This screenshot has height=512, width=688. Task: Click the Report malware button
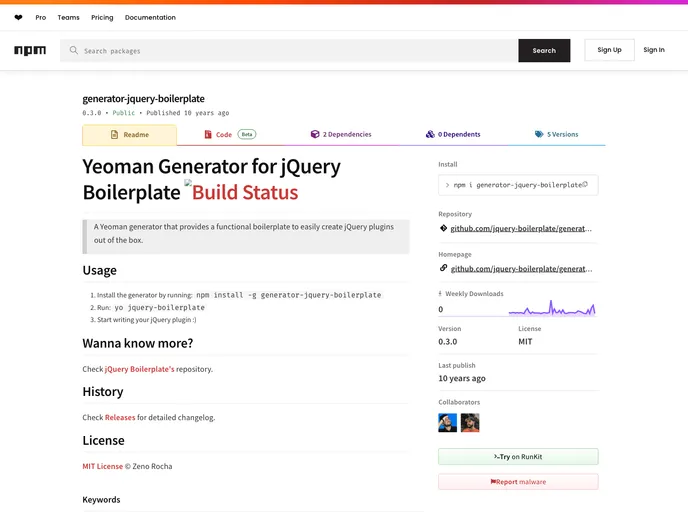518,482
